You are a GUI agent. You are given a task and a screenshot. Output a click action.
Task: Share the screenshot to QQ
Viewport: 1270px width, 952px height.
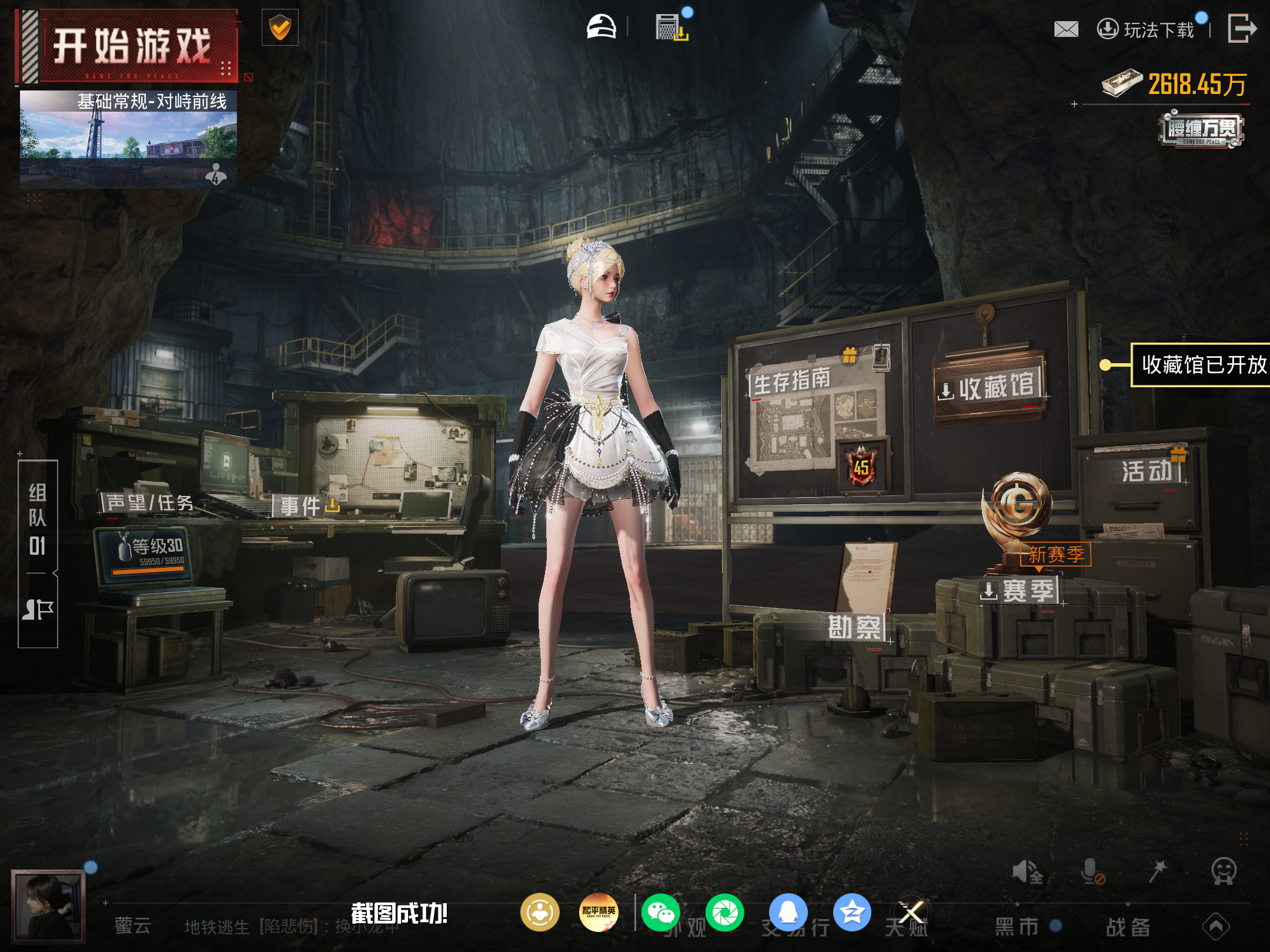tap(788, 913)
